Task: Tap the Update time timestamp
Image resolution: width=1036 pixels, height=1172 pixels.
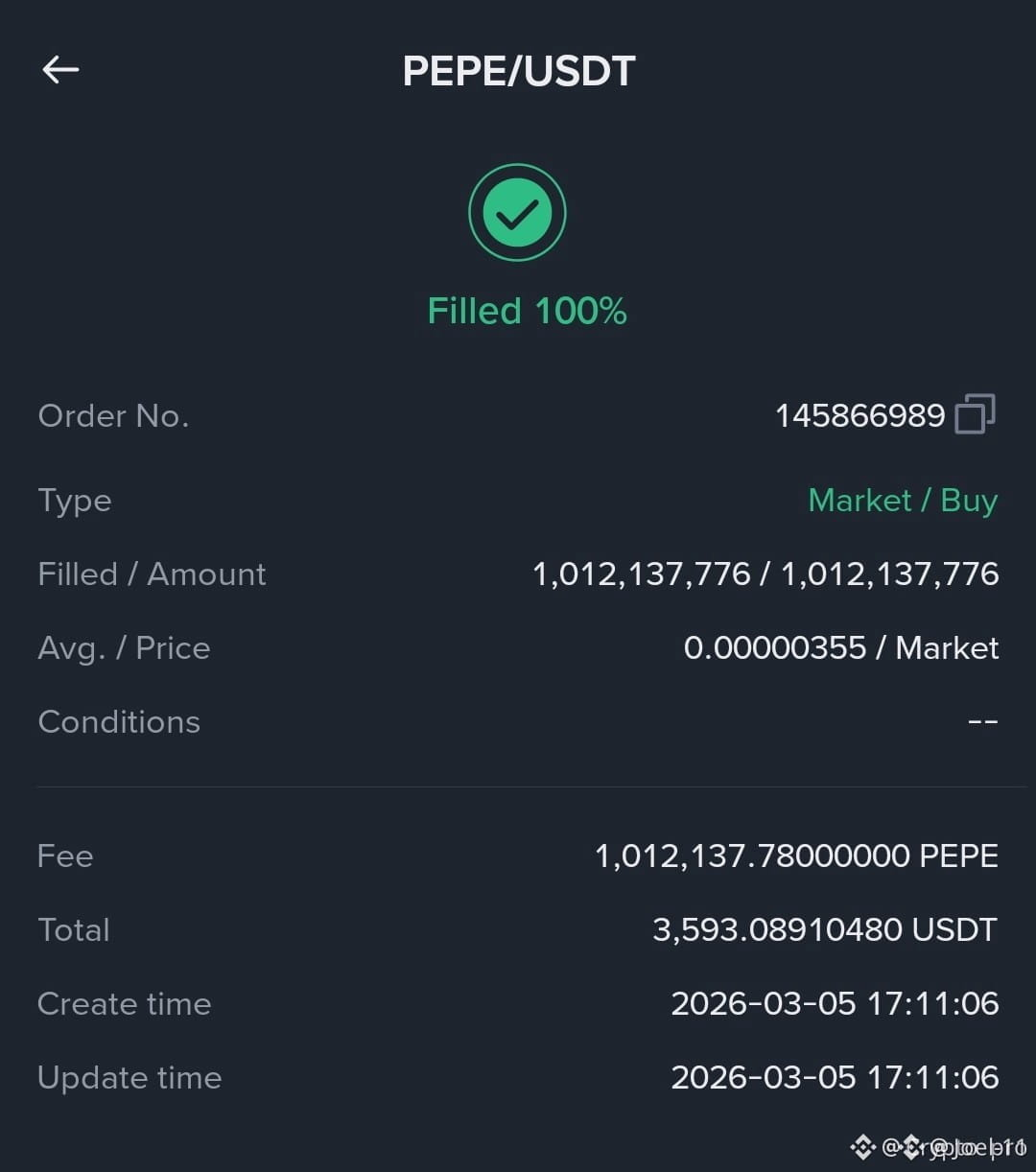Action: (x=835, y=1077)
